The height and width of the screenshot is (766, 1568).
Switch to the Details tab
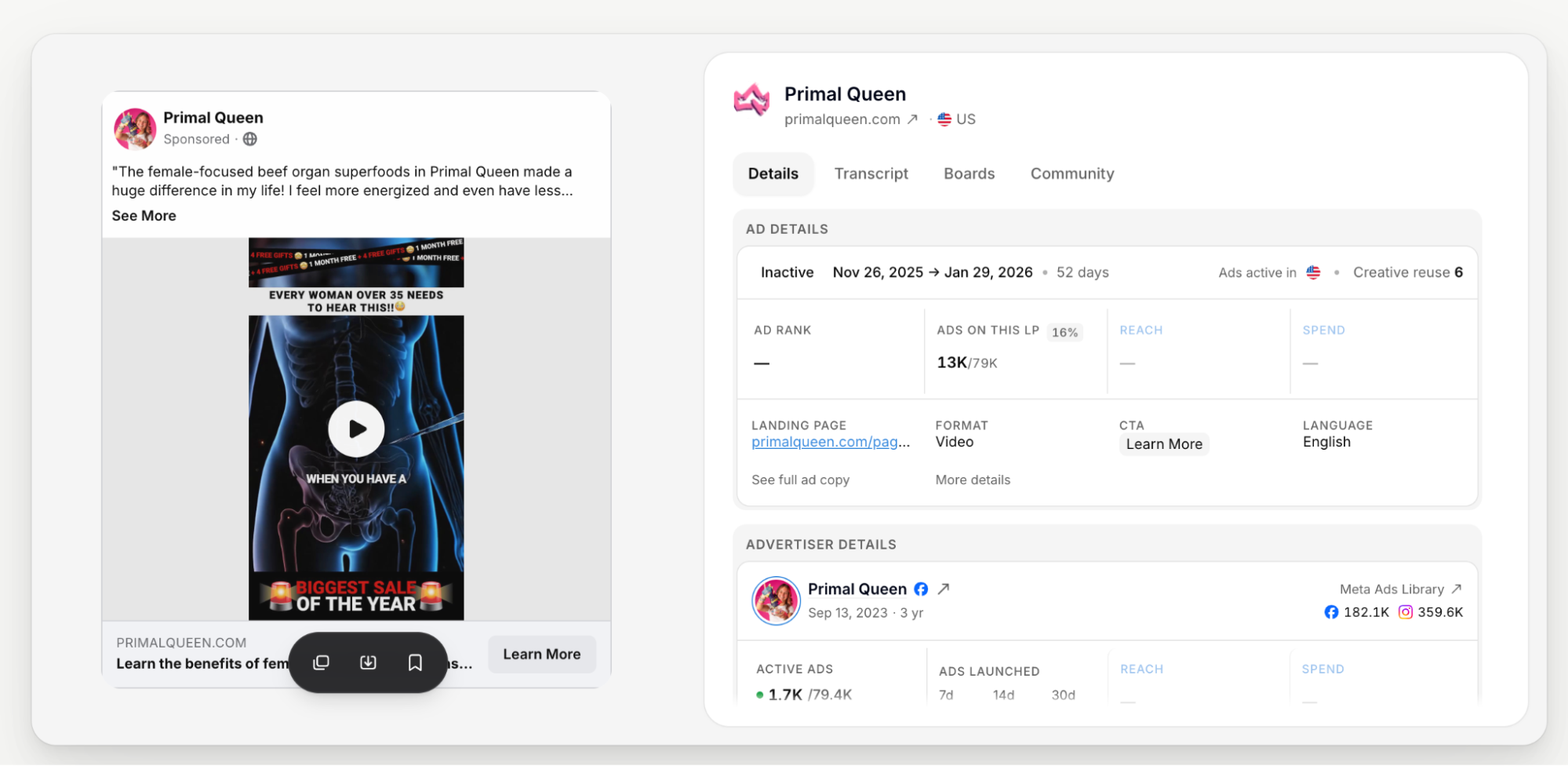[x=773, y=173]
